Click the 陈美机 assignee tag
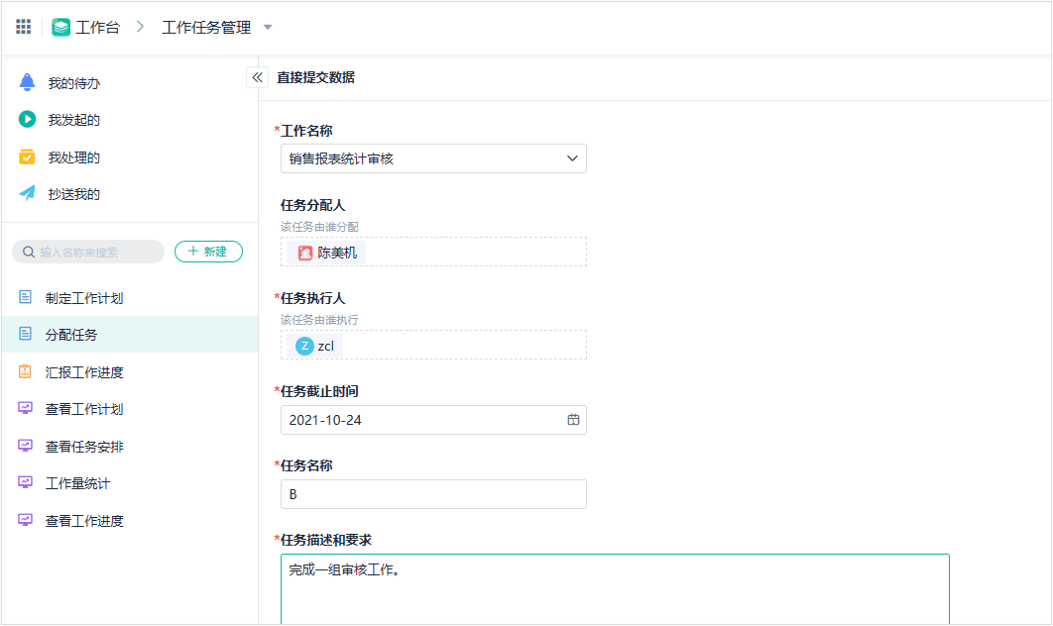Screen dimensions: 1053x626 coord(326,253)
